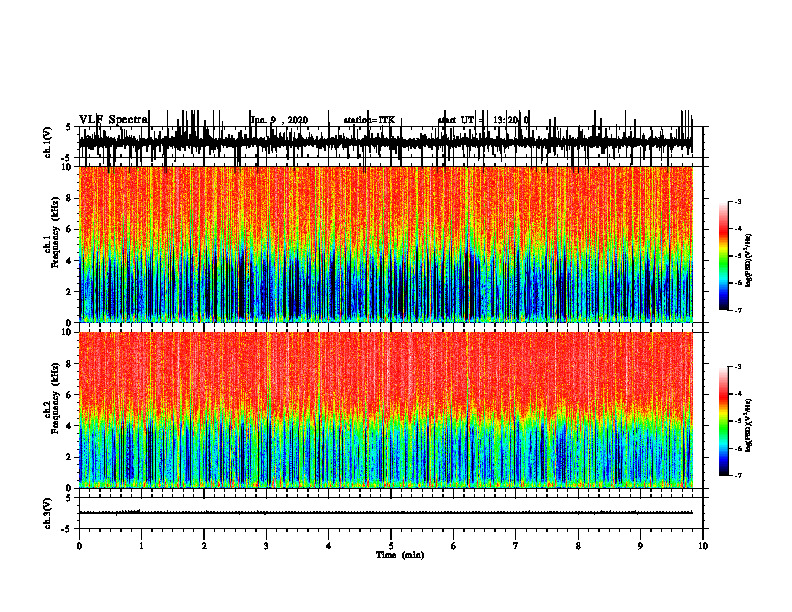
Task: Click the "8" kHz tick of ch.1 spectrogram
Action: click(69, 198)
